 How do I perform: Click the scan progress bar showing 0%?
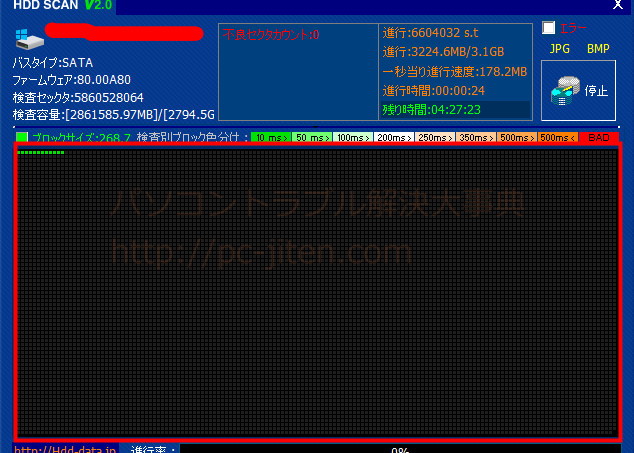coord(400,449)
